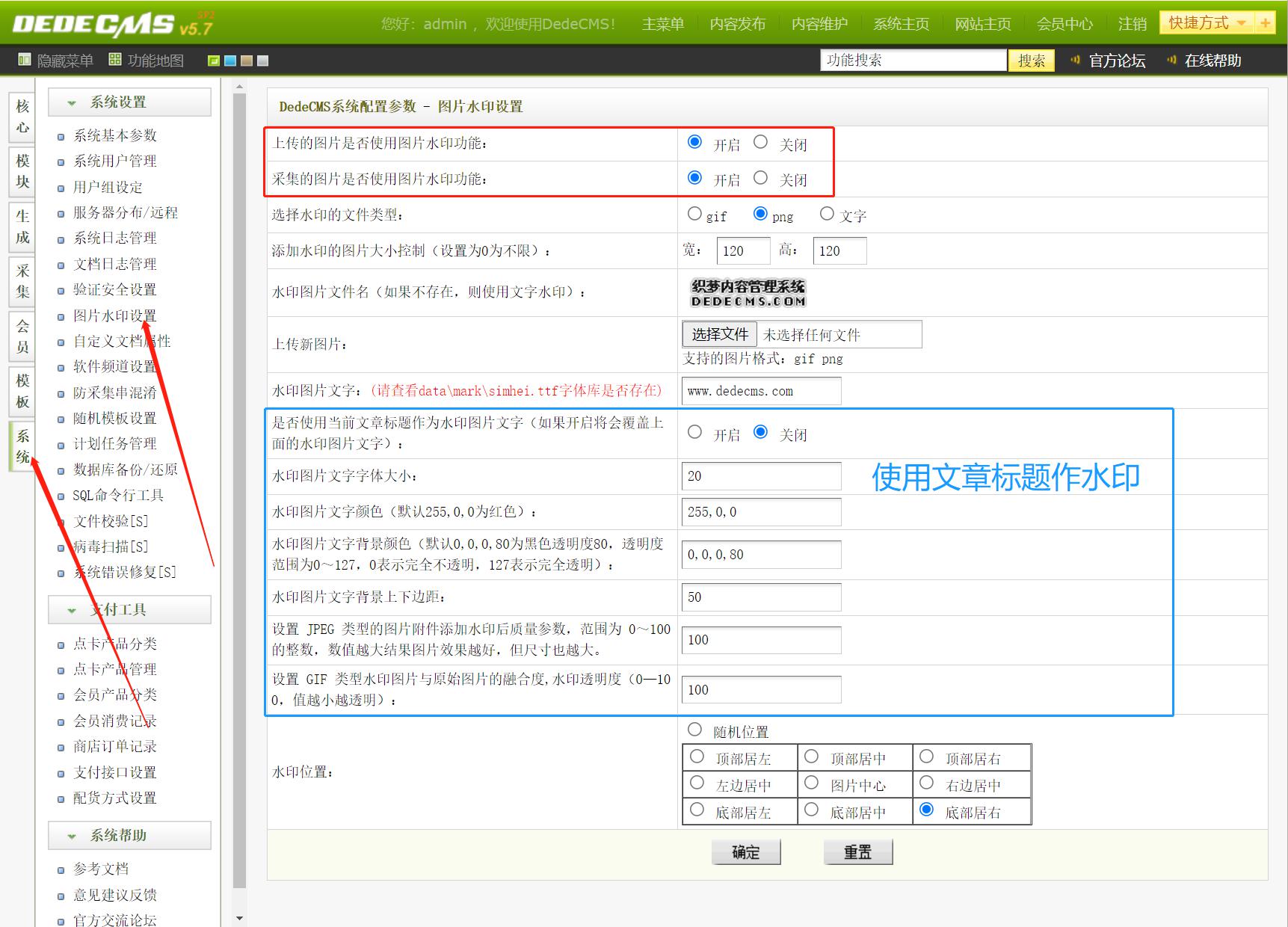
Task: Select the gray theme color square
Action: click(x=263, y=61)
